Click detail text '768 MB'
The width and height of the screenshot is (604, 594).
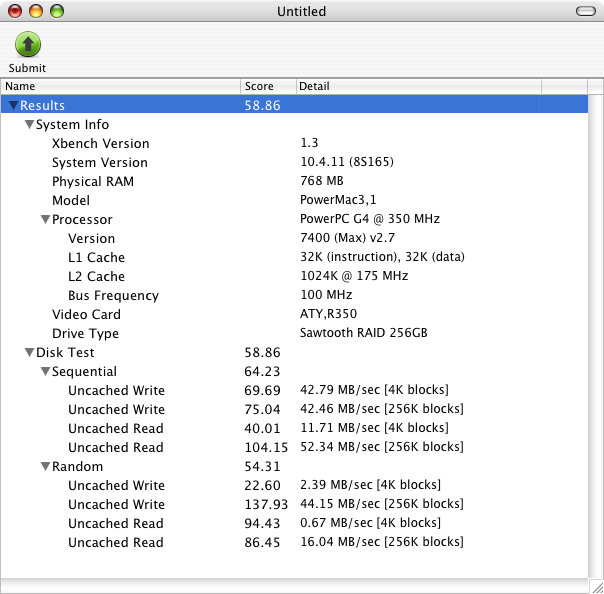coord(322,181)
